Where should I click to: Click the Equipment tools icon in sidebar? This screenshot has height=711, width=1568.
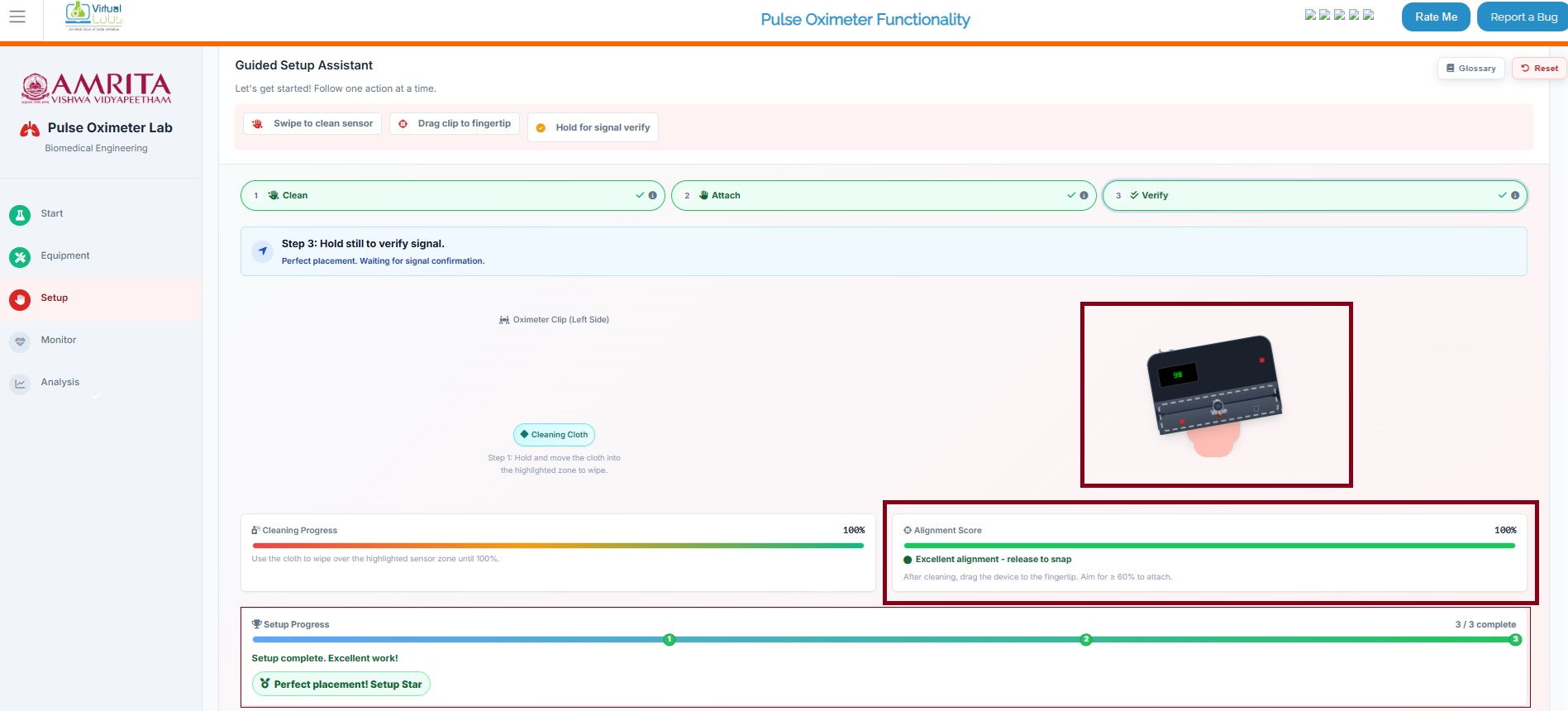coord(20,257)
